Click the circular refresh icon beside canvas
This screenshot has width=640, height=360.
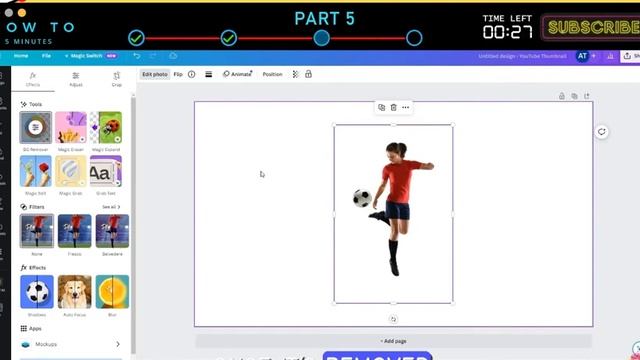coord(602,132)
